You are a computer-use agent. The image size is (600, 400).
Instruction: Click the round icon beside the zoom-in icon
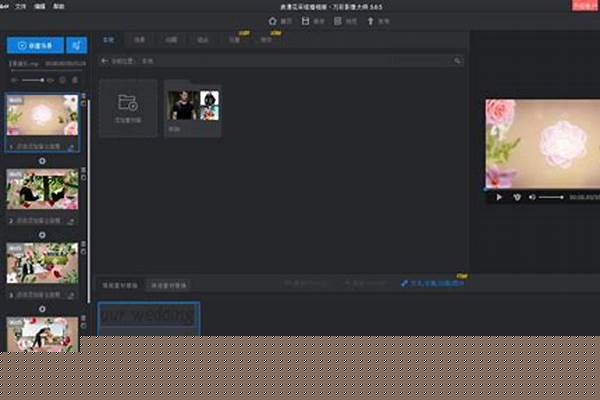pos(62,80)
